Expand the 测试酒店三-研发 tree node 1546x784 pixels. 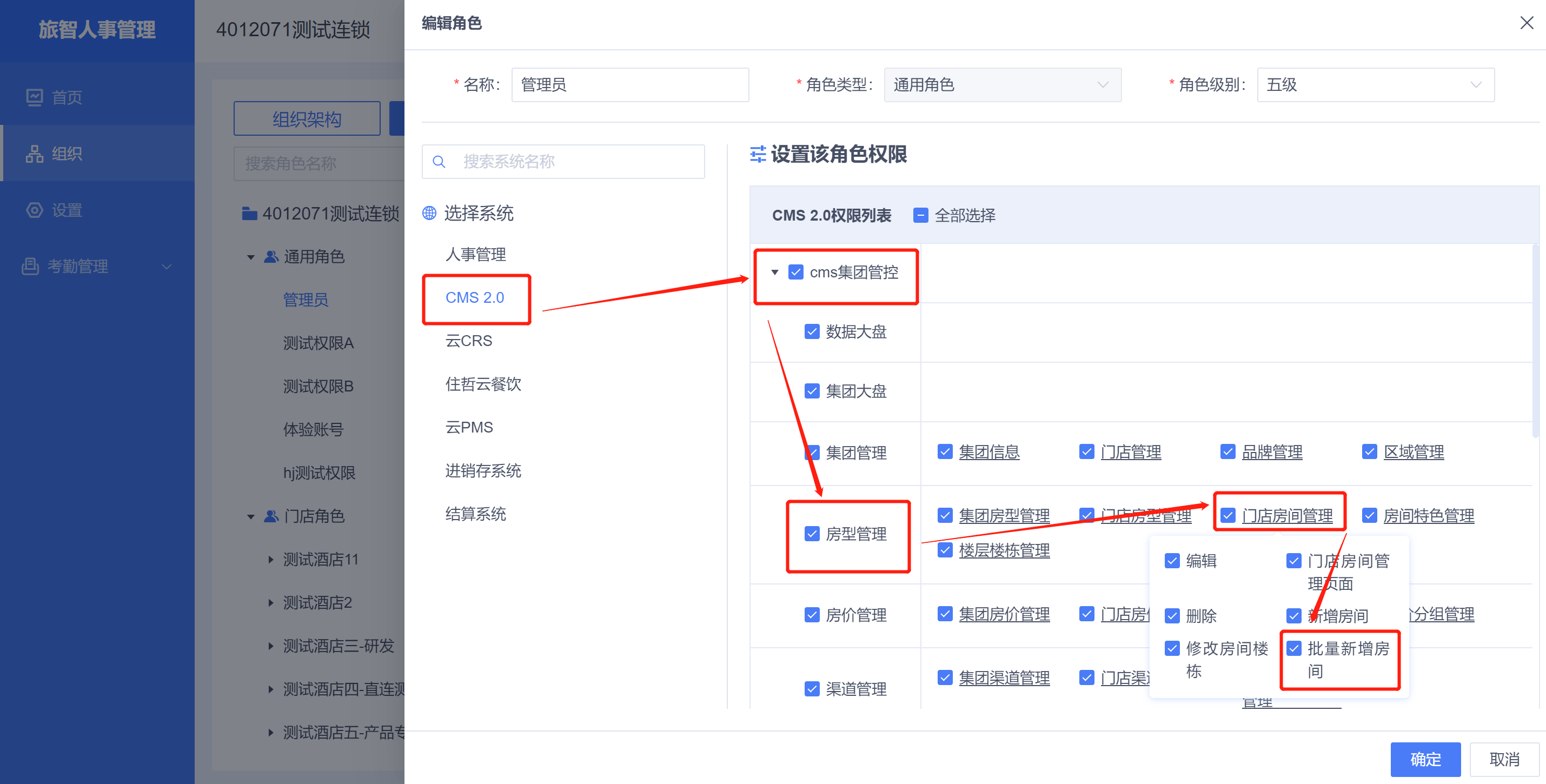pyautogui.click(x=271, y=646)
